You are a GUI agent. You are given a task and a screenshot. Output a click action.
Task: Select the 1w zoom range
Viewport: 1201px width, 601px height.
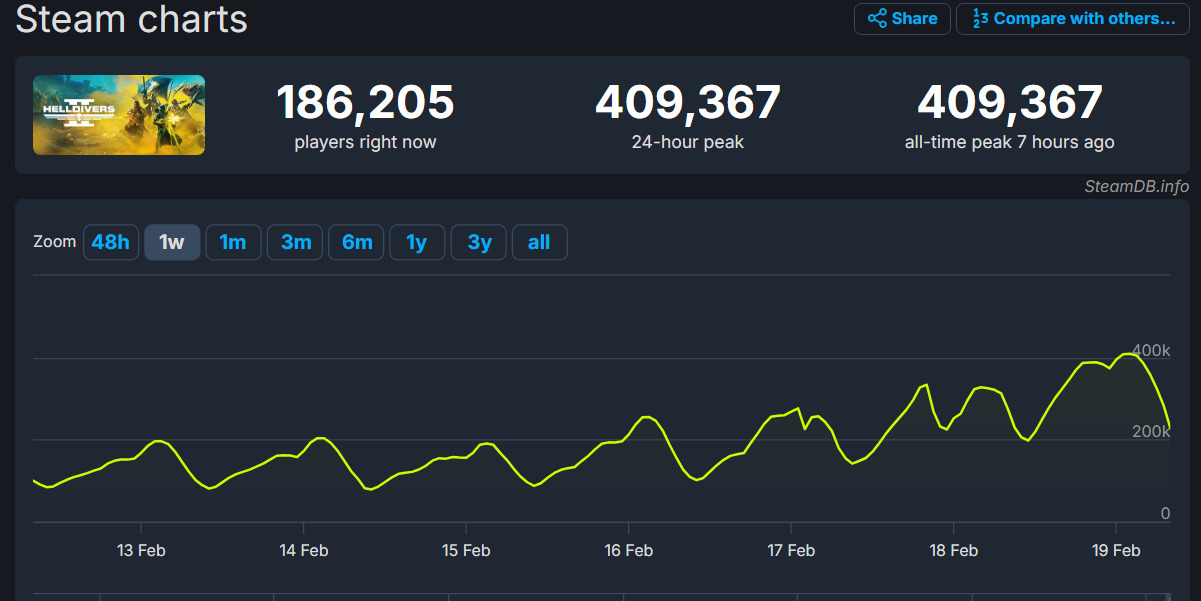coord(172,242)
